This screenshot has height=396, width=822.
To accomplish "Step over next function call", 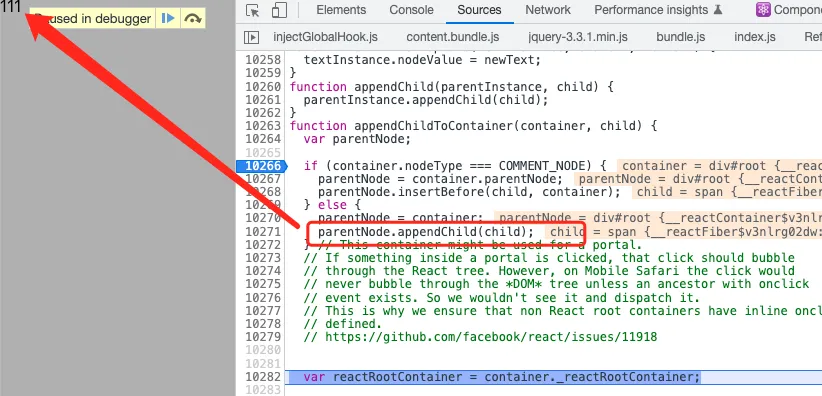I will [193, 18].
